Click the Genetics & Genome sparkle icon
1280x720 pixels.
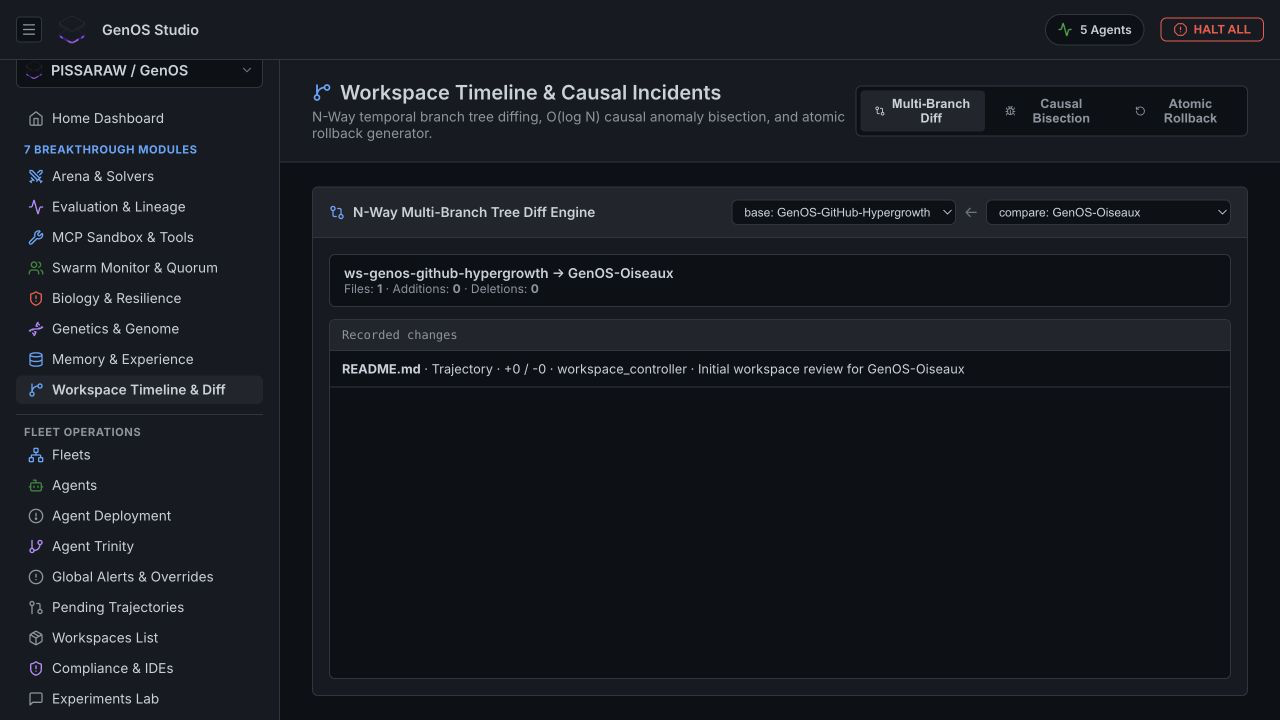coord(36,329)
